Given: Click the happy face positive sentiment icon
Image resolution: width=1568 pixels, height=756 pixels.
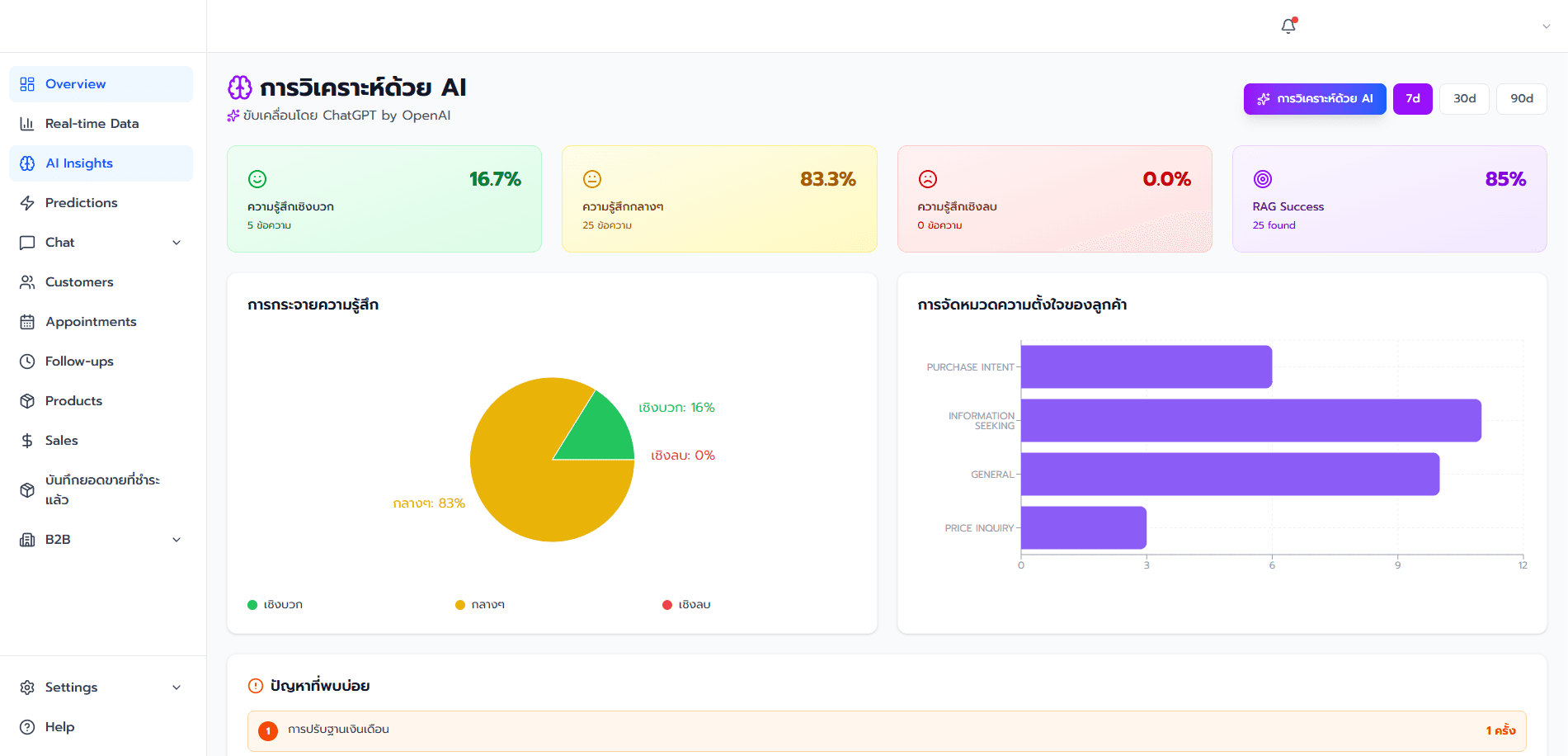Looking at the screenshot, I should 257,179.
